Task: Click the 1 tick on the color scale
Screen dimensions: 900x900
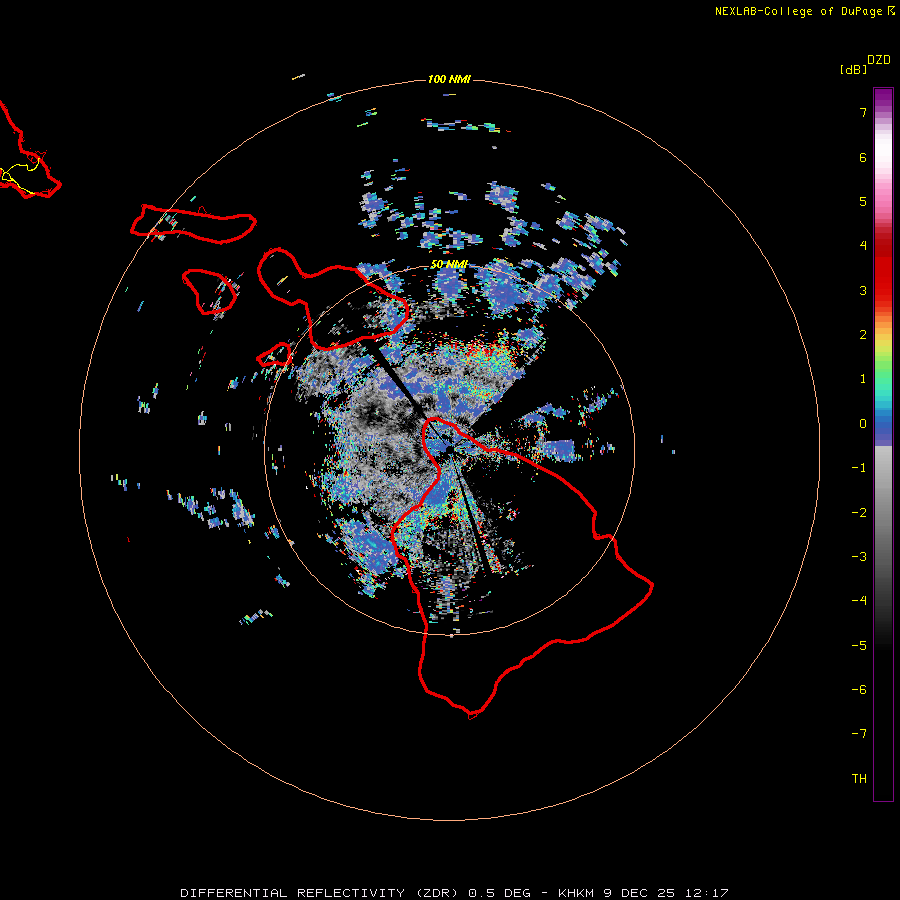Action: coord(863,379)
